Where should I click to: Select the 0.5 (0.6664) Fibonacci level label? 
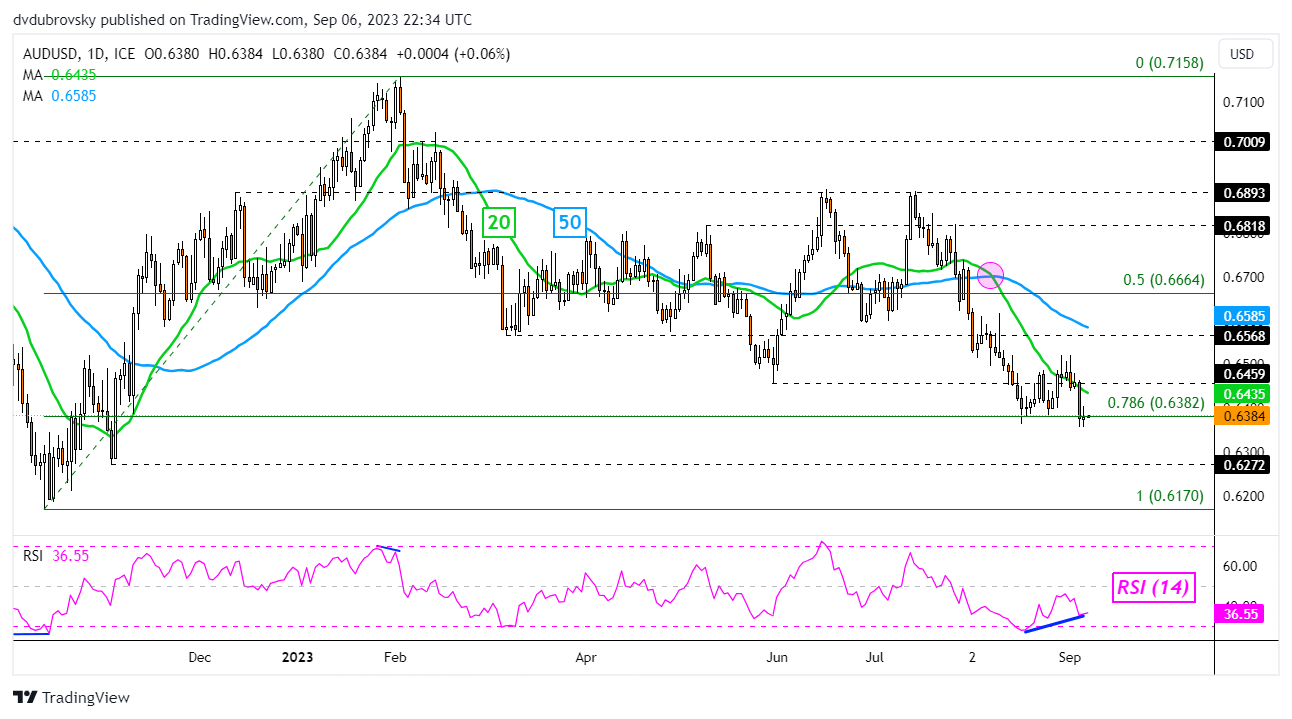pyautogui.click(x=1163, y=280)
